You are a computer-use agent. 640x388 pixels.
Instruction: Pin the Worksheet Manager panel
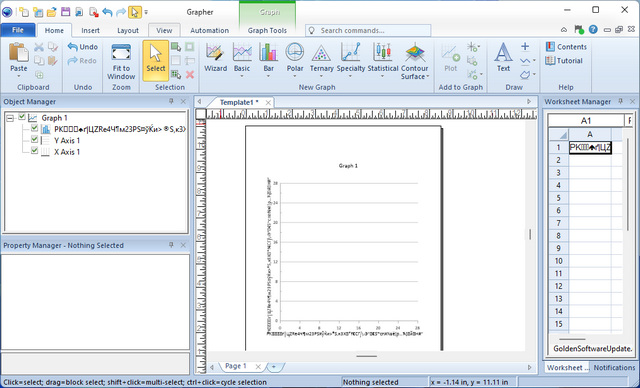pos(621,101)
